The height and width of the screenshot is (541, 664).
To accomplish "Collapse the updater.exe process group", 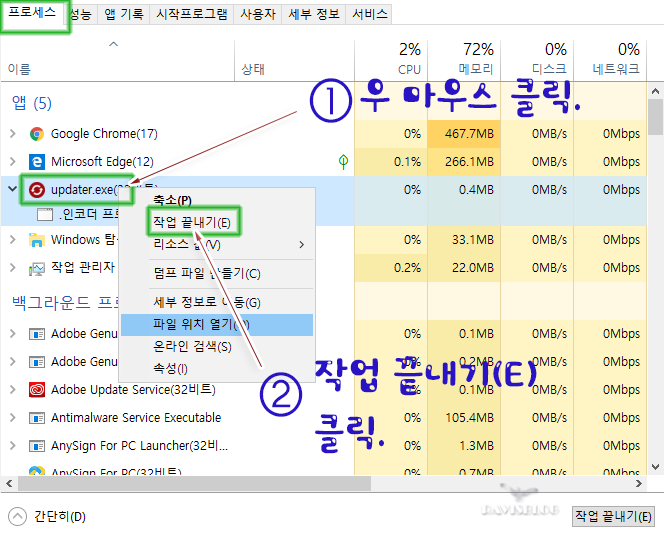I will [x=13, y=189].
